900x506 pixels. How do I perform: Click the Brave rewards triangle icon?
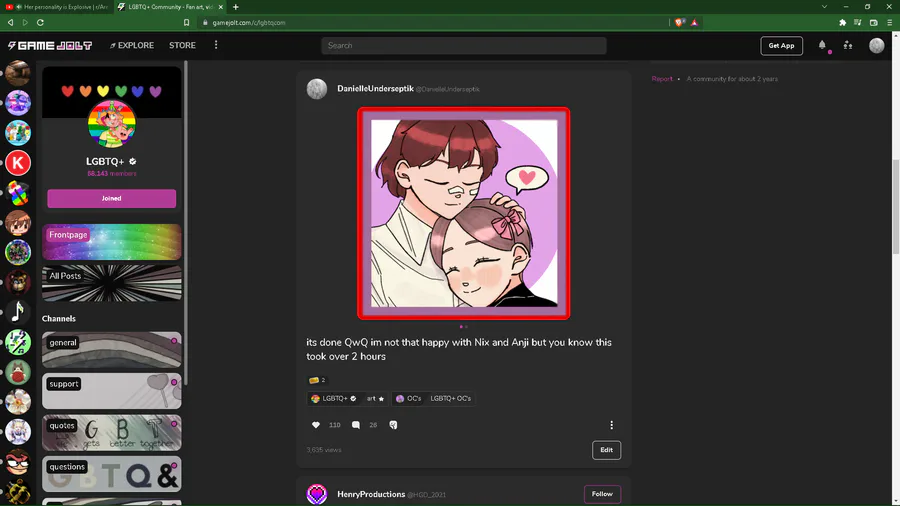coord(695,22)
